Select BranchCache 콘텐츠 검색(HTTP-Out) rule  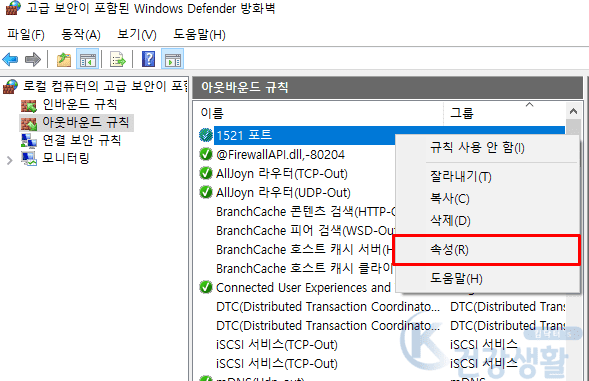point(306,212)
